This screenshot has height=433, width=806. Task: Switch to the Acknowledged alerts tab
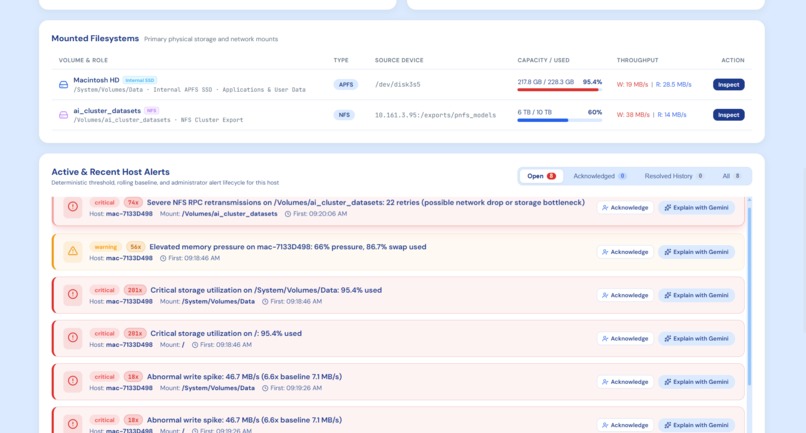(599, 176)
